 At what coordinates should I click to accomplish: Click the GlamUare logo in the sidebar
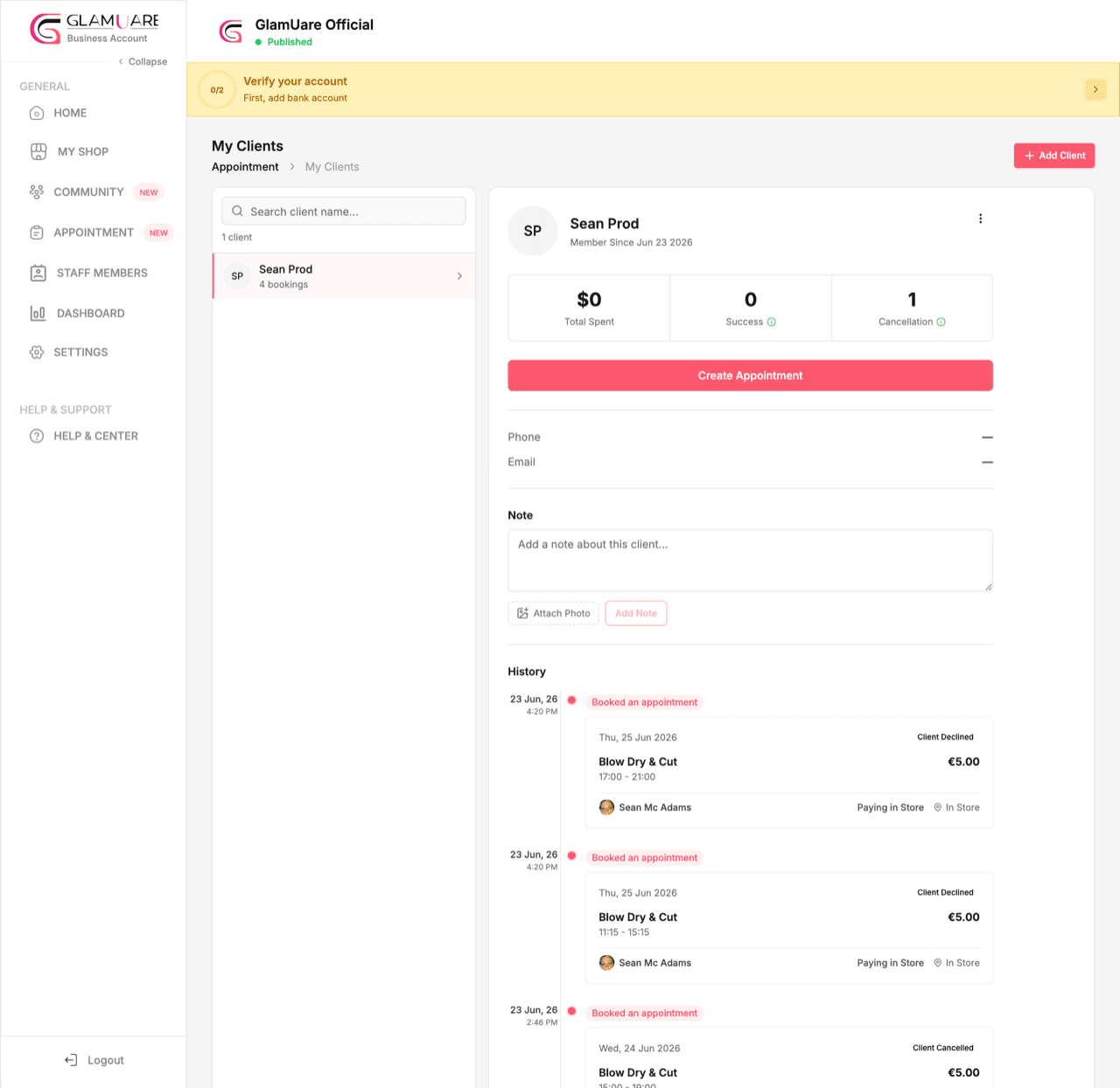coord(94,28)
